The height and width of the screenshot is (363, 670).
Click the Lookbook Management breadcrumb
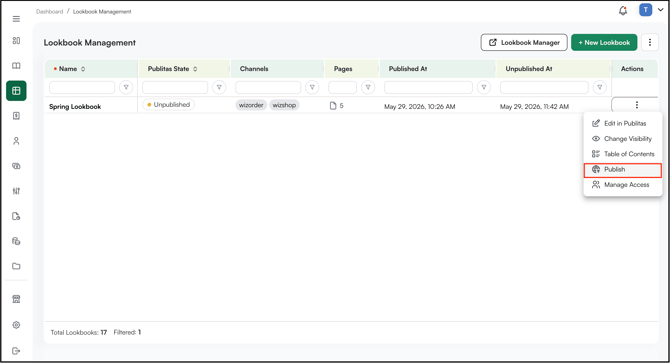[x=102, y=12]
